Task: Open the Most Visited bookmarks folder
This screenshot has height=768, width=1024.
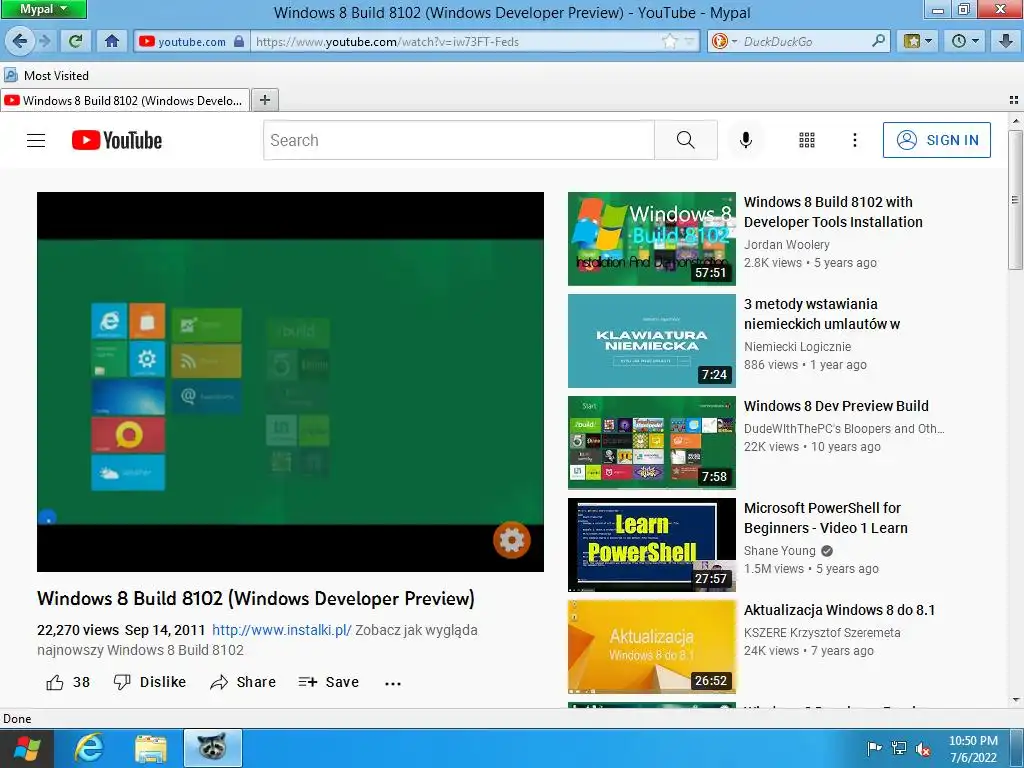Action: tap(47, 76)
